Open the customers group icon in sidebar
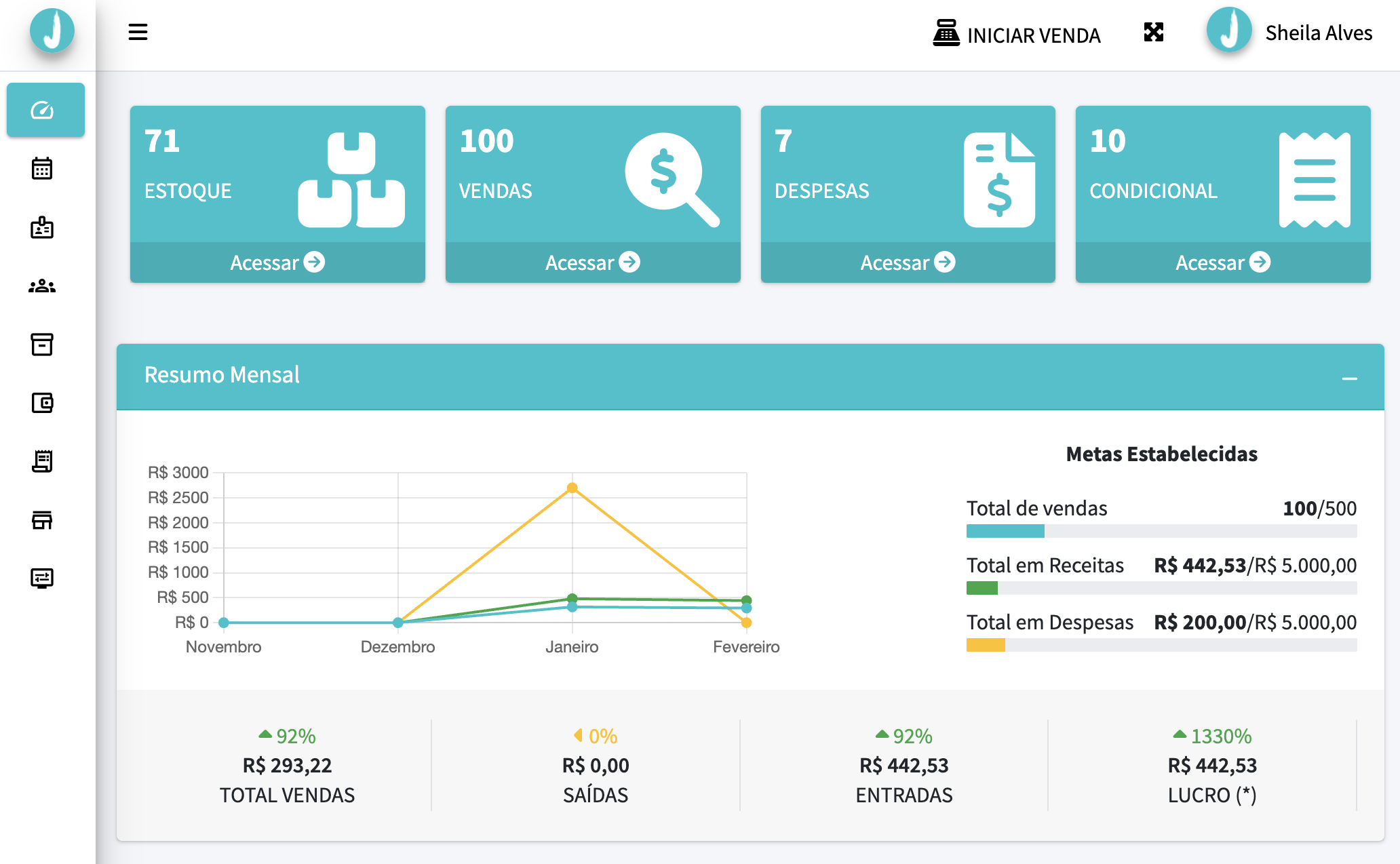The height and width of the screenshot is (864, 1400). [x=42, y=286]
